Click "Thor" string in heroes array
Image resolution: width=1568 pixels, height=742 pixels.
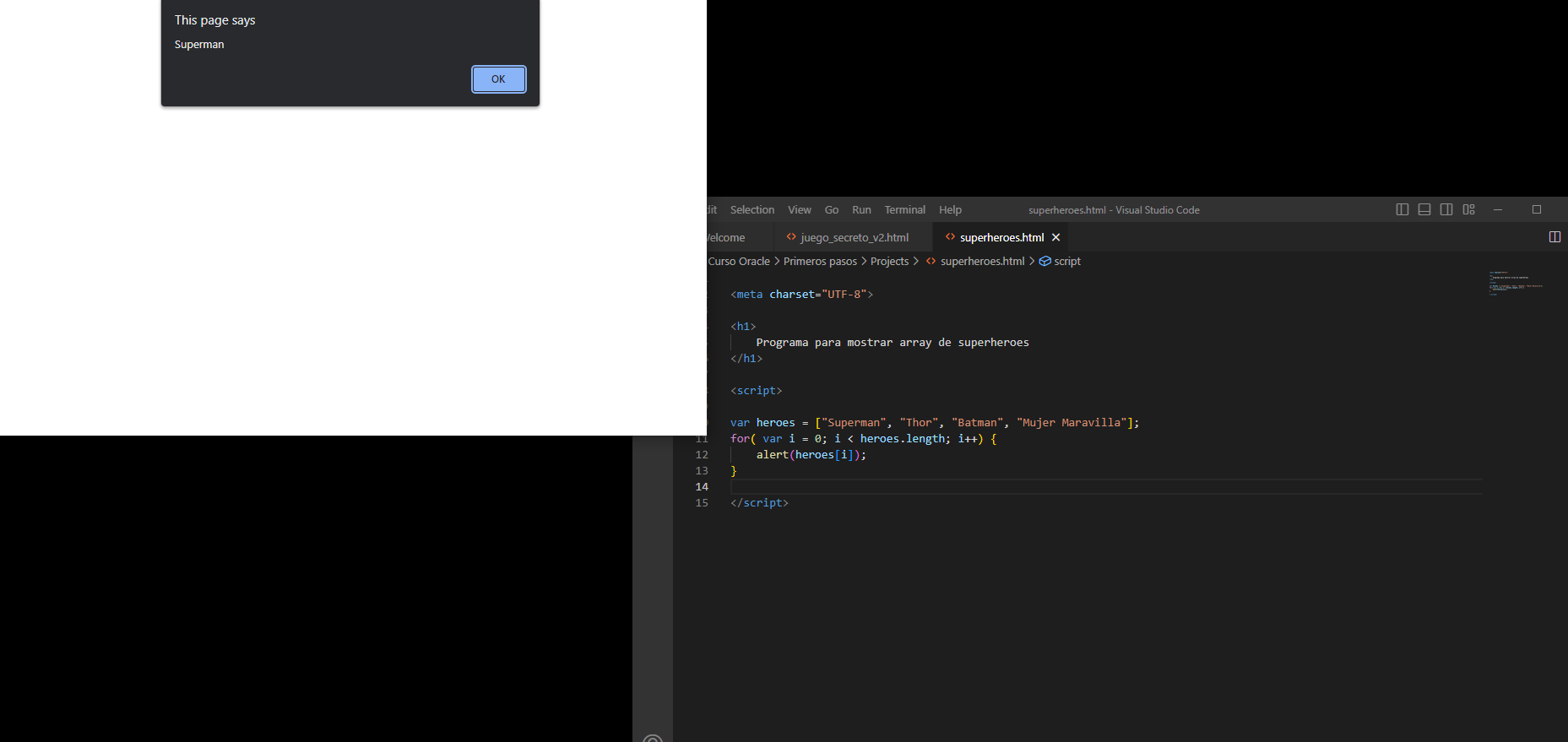(x=919, y=423)
